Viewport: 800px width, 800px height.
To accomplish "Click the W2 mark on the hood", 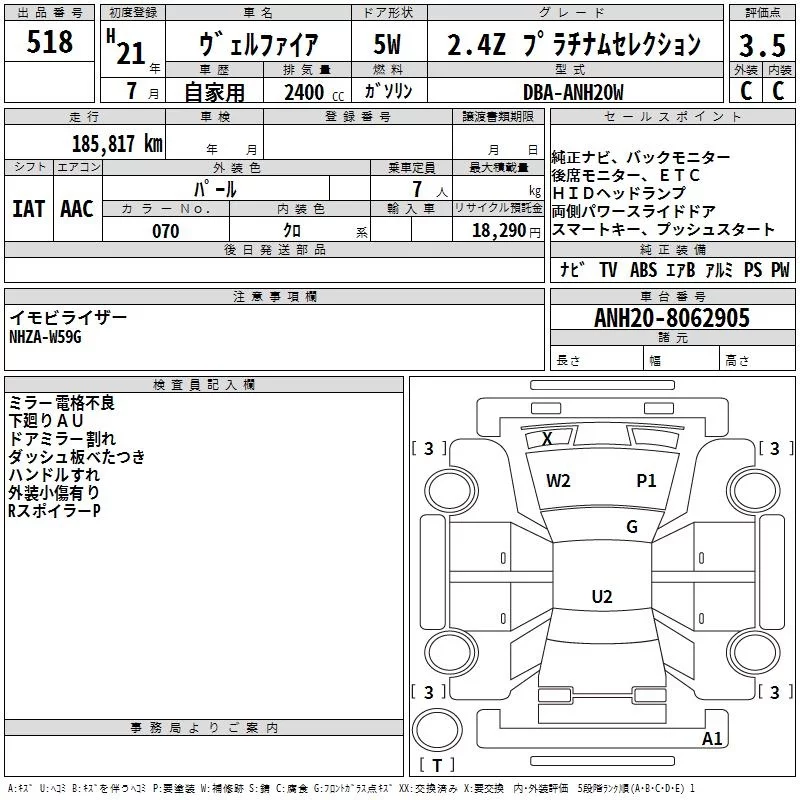I will 558,481.
